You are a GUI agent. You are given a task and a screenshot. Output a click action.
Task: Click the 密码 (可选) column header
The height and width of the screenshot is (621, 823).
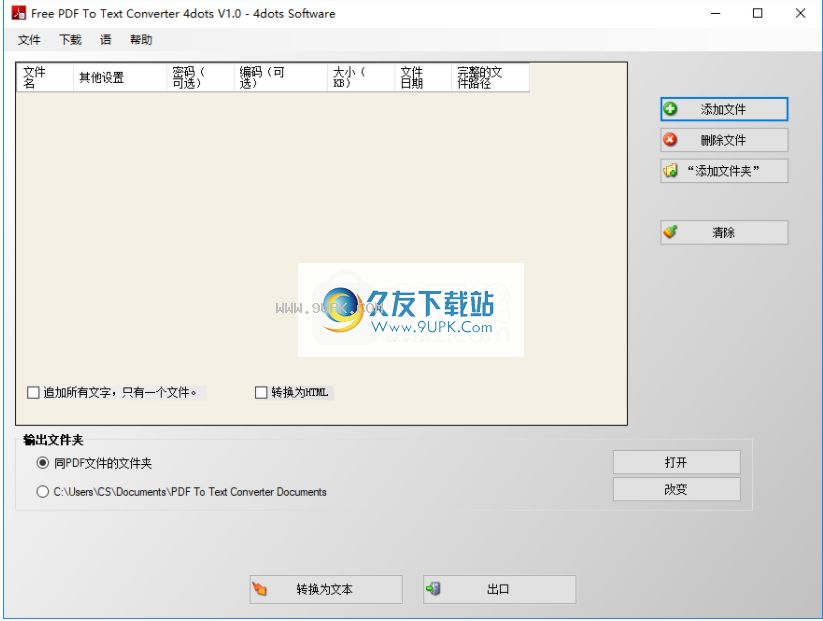tap(201, 78)
